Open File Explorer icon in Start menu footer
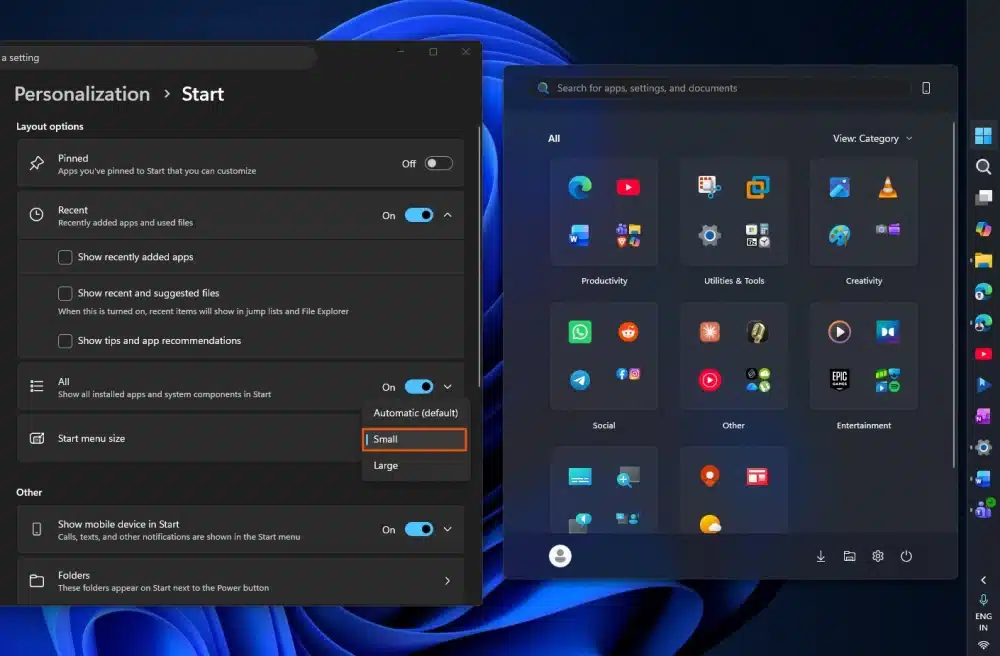Image resolution: width=1000 pixels, height=656 pixels. click(x=849, y=556)
